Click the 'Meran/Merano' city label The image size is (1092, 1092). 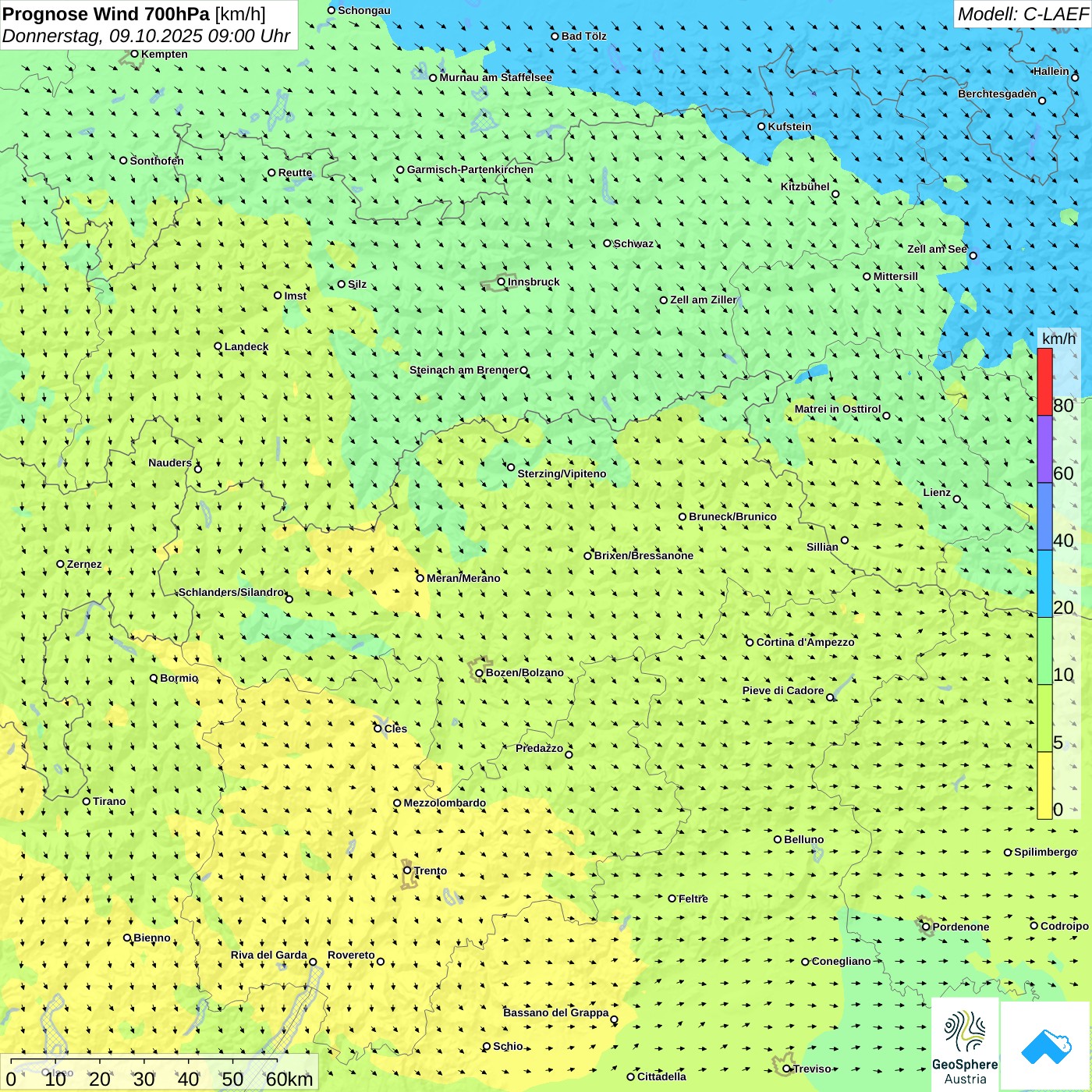tap(463, 578)
